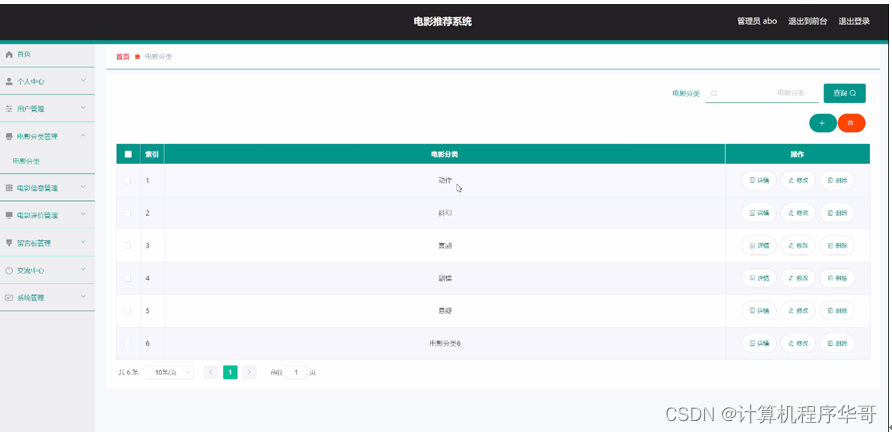
Task: Click the sliders icon for 用户管理
Action: point(9,109)
